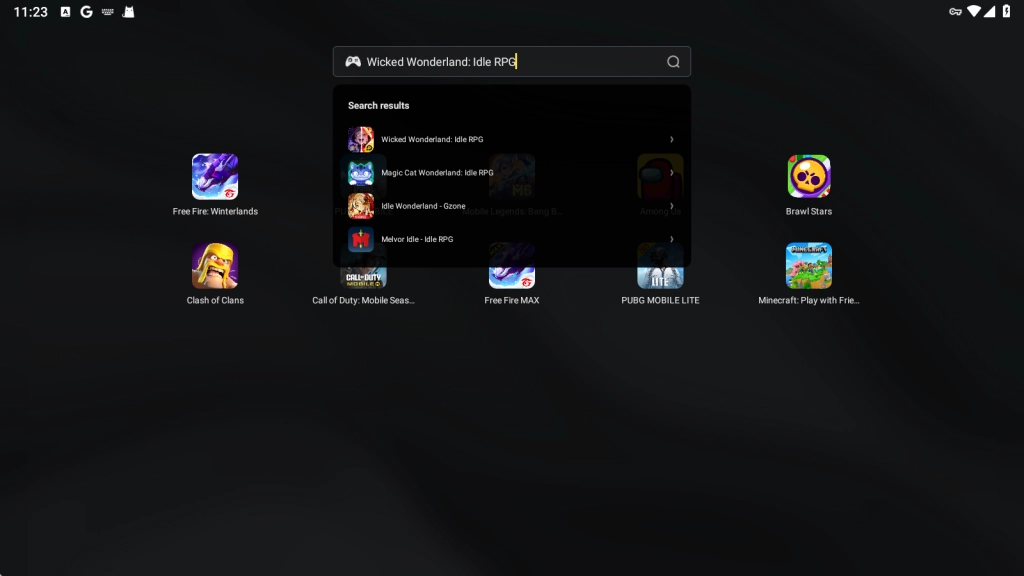Click the 'PUBG MOBILE LITE' label

(660, 300)
